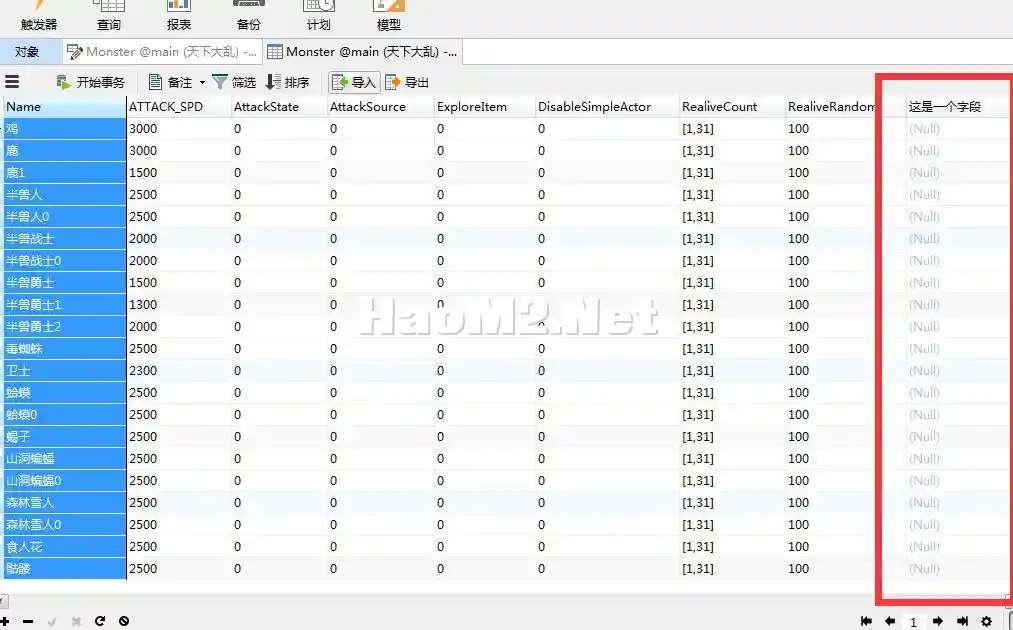Open the 触发器 (Trigger) toolbar item
The height and width of the screenshot is (630, 1013).
(39, 16)
